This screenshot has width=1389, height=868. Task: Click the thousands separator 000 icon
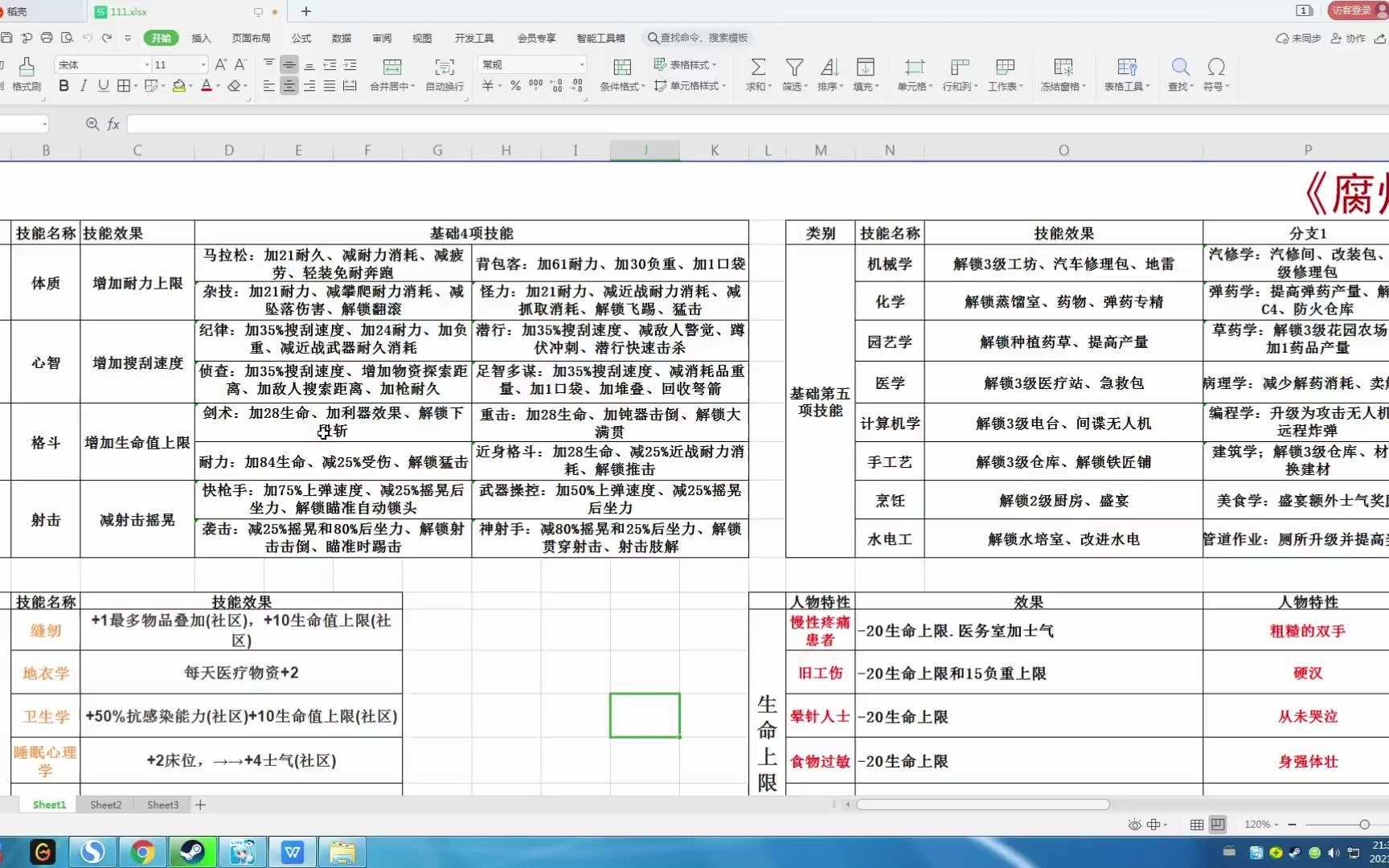(x=535, y=86)
